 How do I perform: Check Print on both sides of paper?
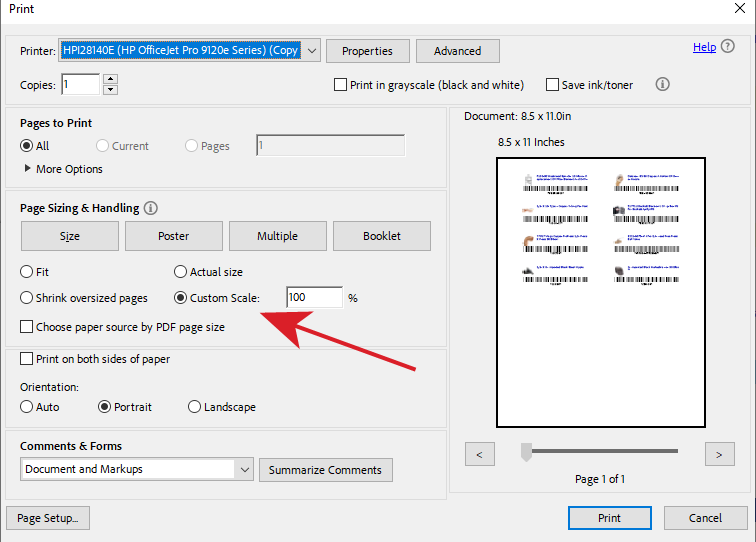pyautogui.click(x=27, y=359)
